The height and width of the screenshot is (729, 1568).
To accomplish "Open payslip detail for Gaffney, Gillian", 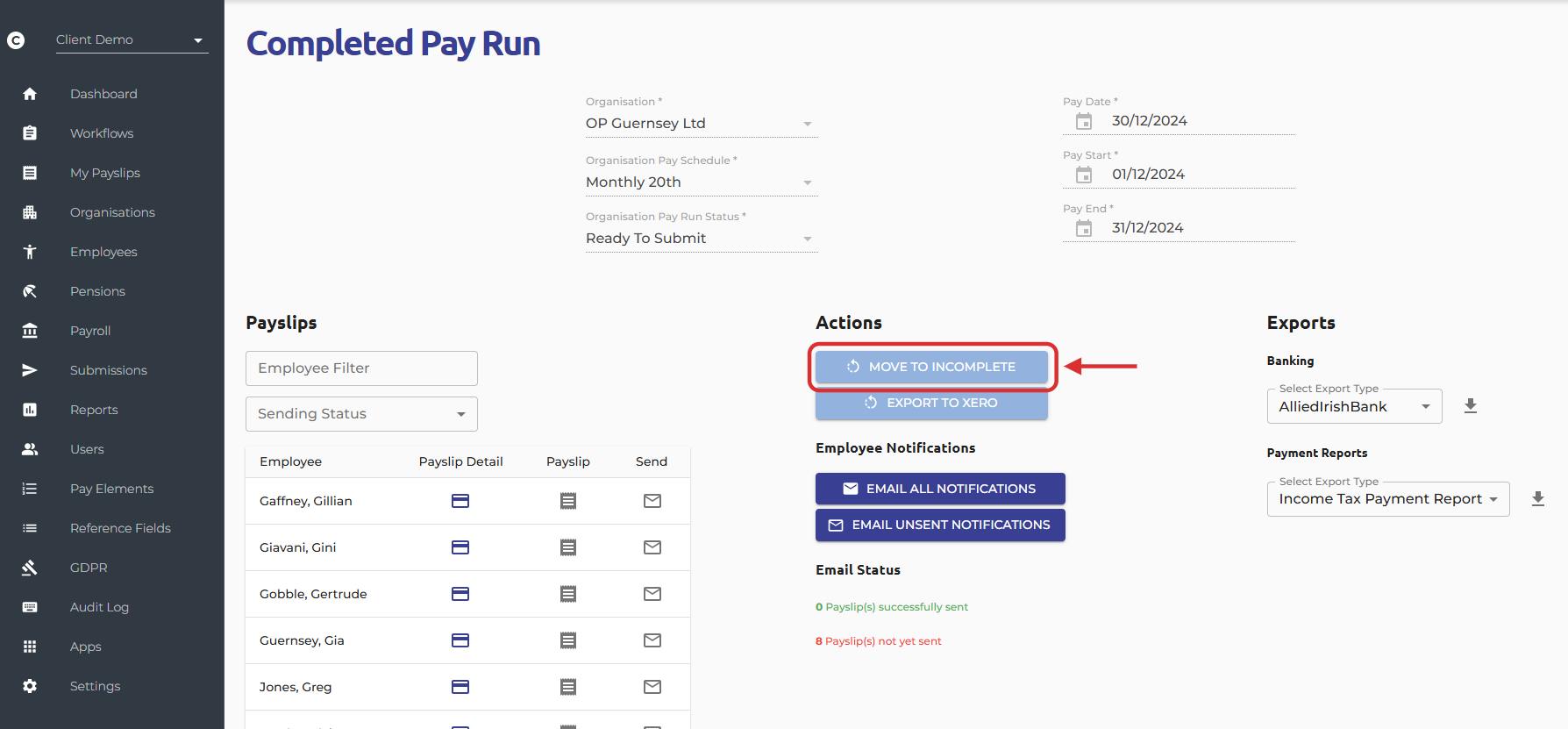I will [x=460, y=501].
